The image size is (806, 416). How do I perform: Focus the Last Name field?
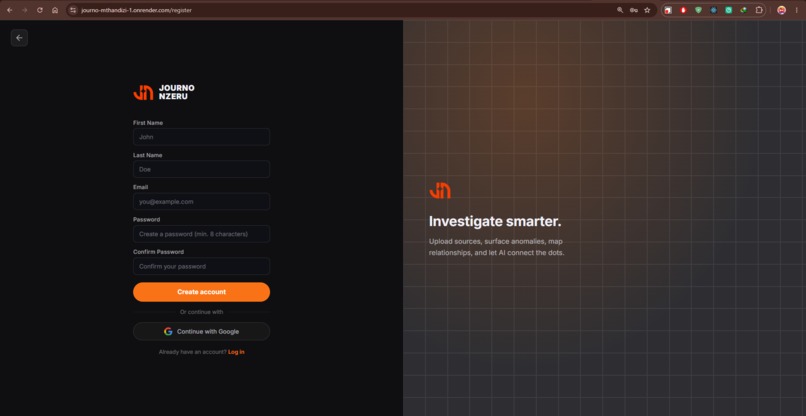tap(202, 169)
